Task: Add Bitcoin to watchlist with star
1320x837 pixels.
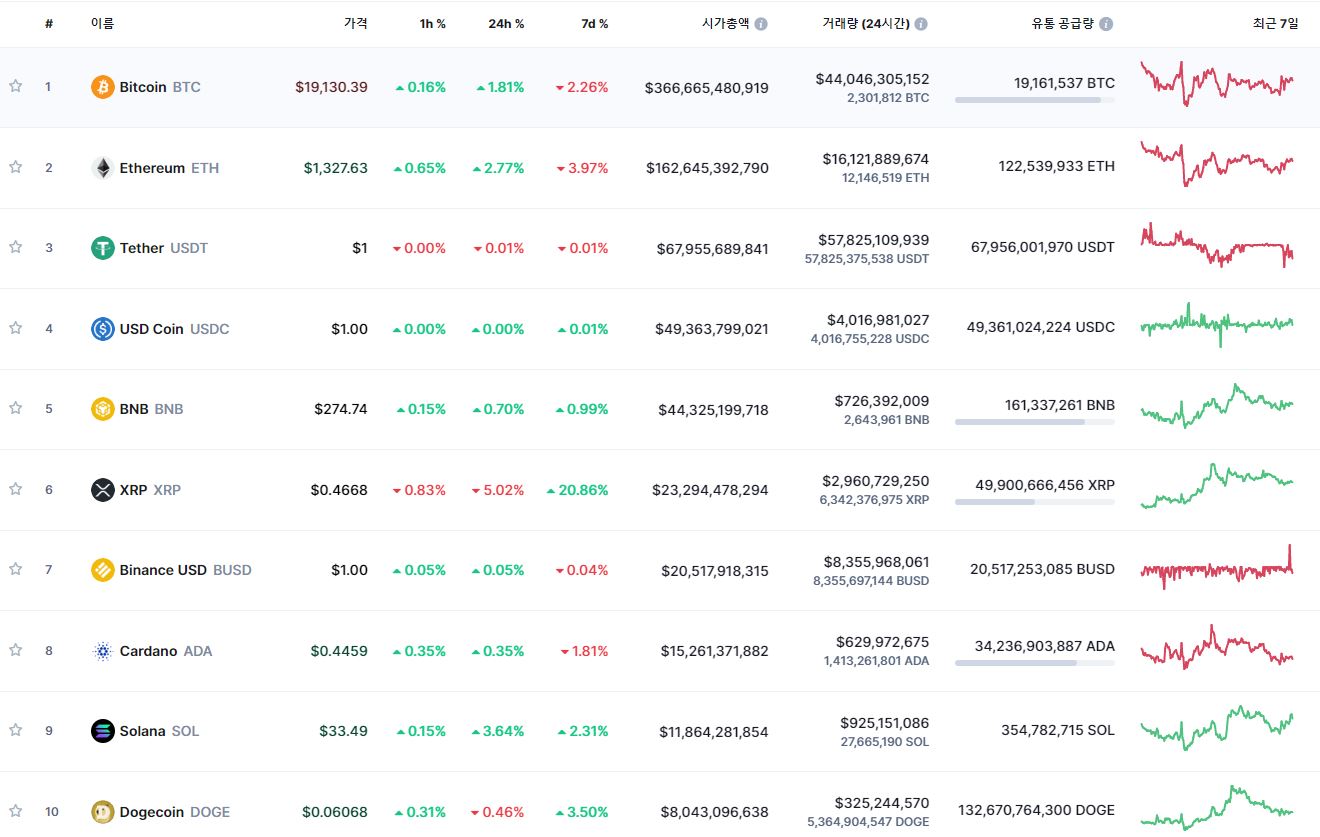Action: click(15, 86)
